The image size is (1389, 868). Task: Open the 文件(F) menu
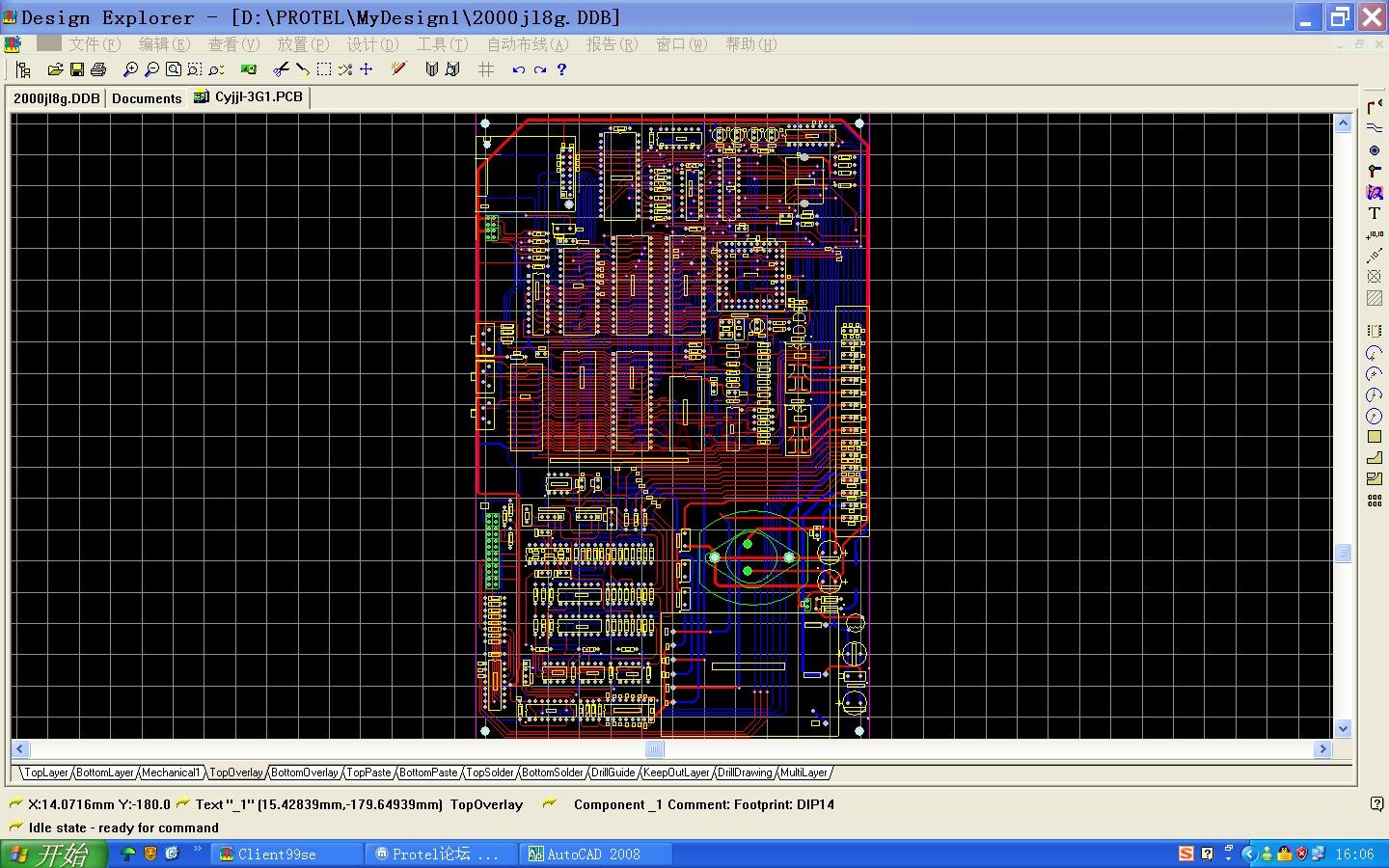tap(94, 44)
